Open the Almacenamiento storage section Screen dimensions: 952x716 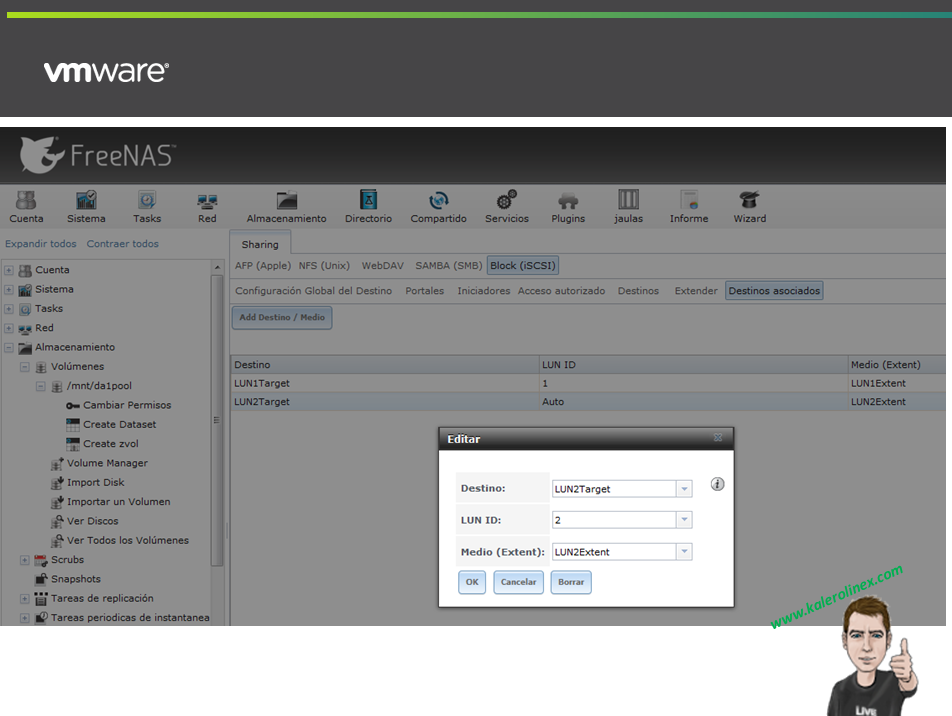tap(286, 205)
